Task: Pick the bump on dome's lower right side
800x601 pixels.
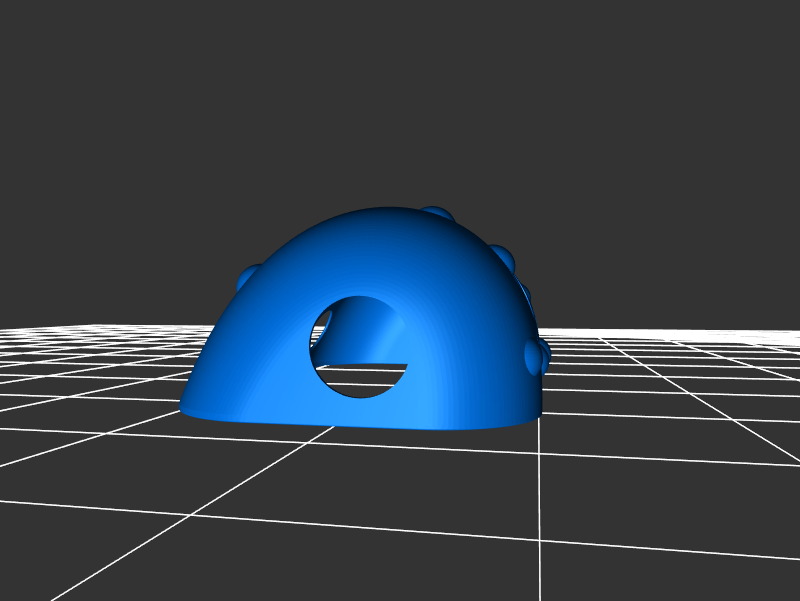Action: click(535, 354)
